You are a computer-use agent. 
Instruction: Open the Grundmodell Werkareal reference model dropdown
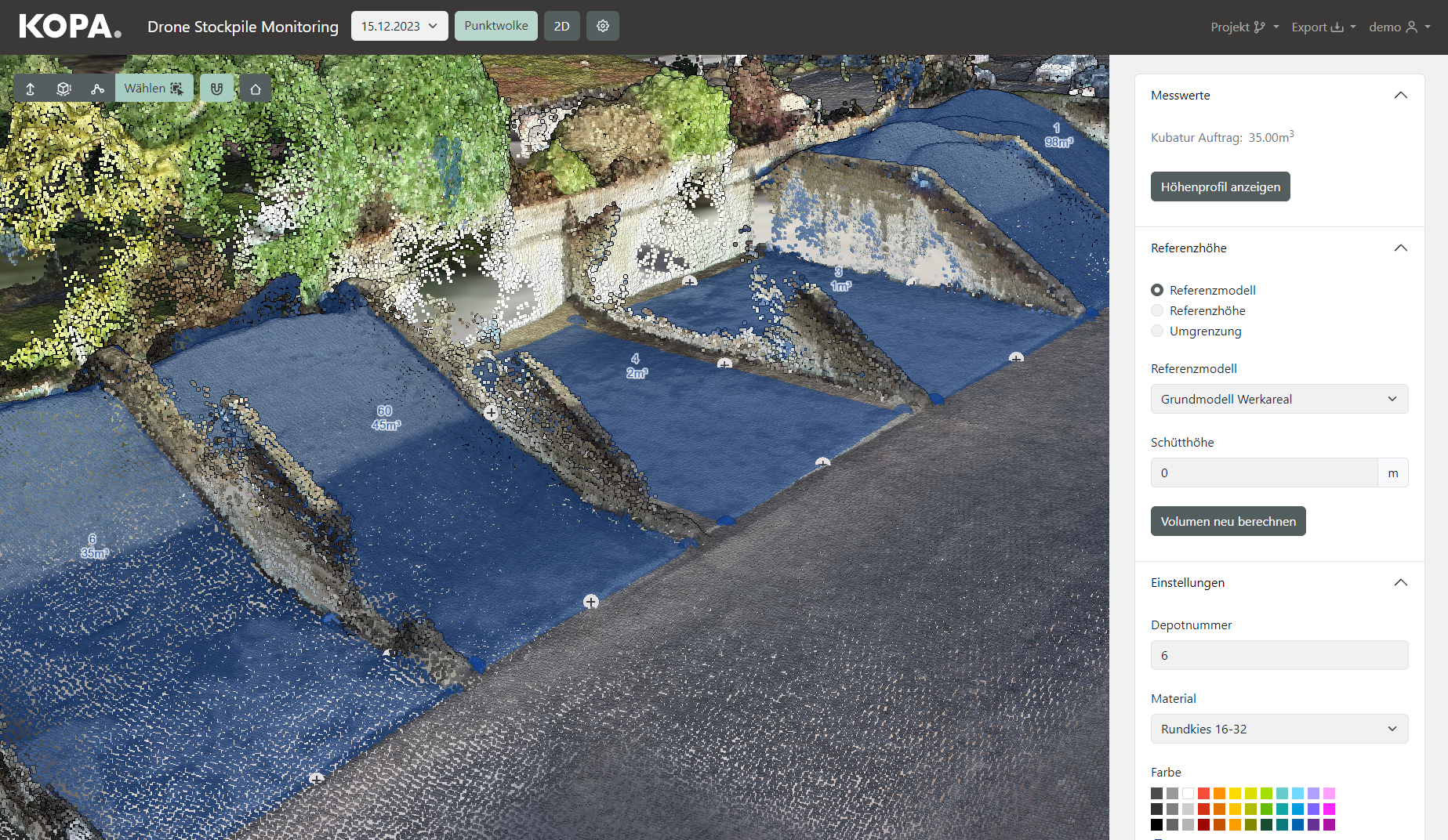[x=1279, y=399]
